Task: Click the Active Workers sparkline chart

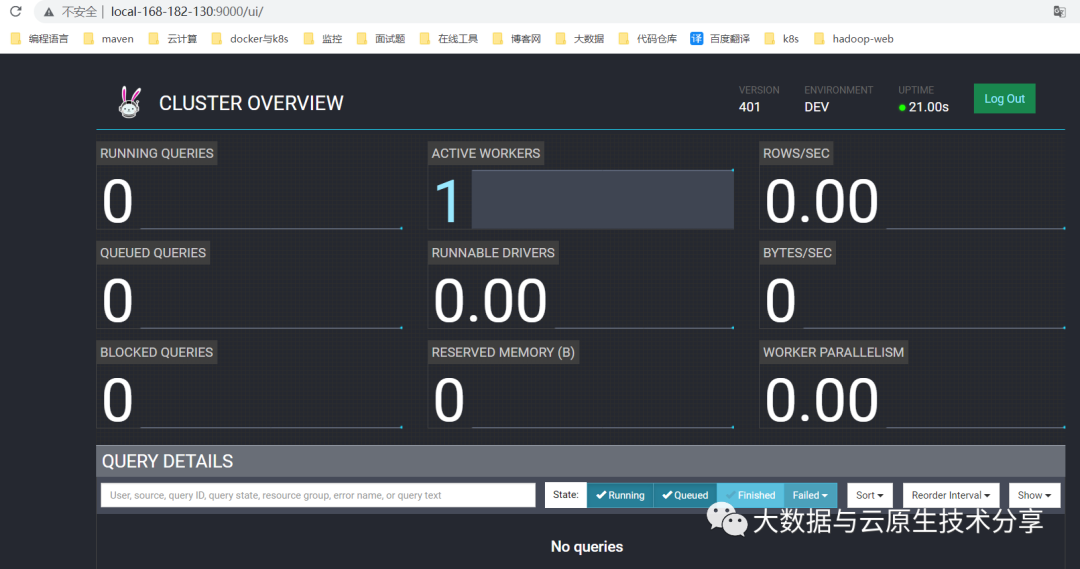Action: 603,199
